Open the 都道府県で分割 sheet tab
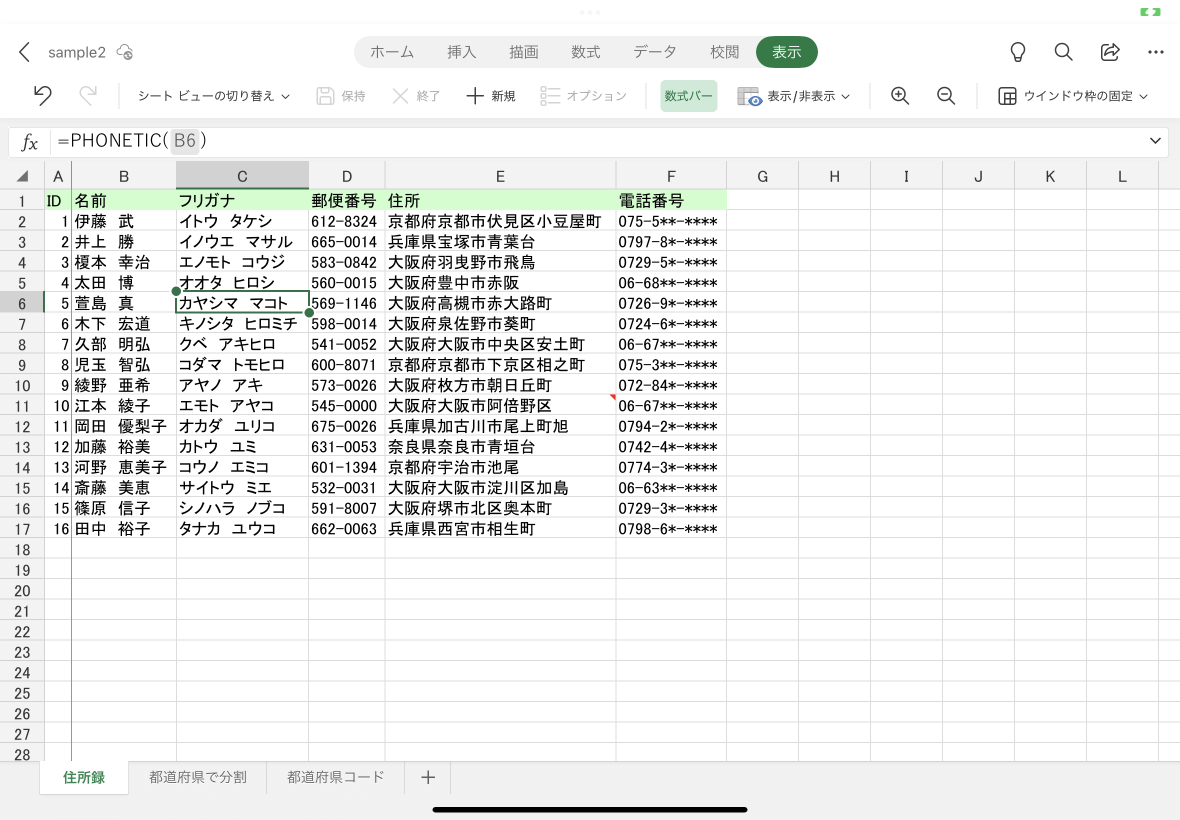The height and width of the screenshot is (820, 1180). coord(198,777)
